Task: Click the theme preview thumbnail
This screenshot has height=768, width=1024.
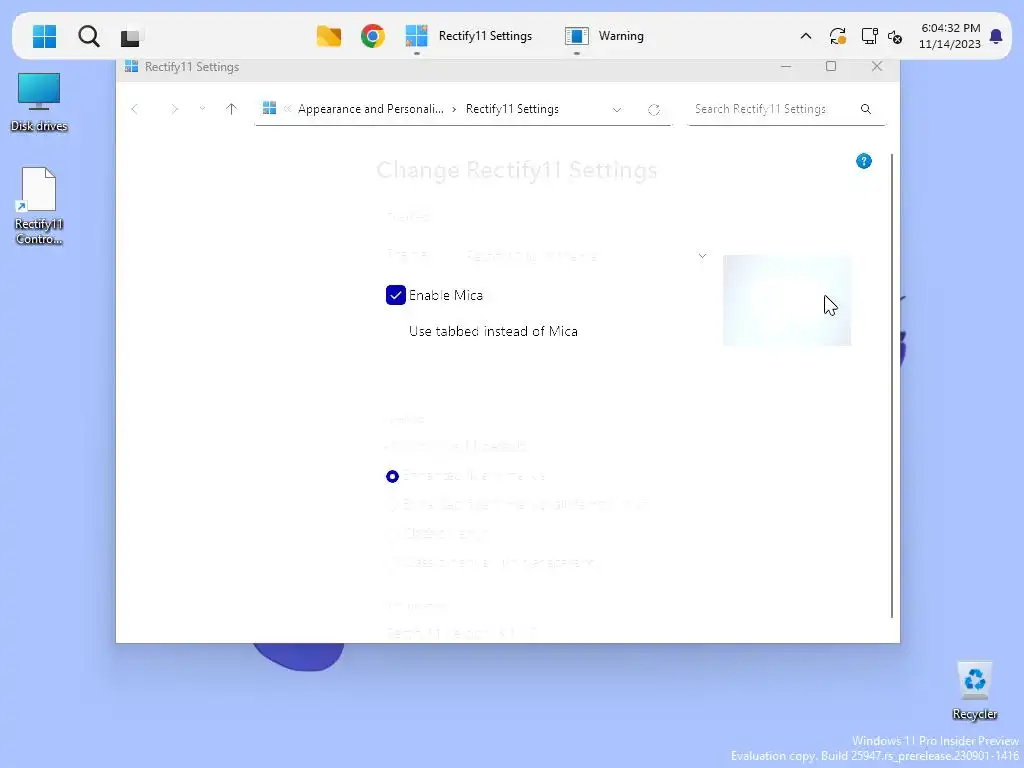Action: [x=786, y=300]
